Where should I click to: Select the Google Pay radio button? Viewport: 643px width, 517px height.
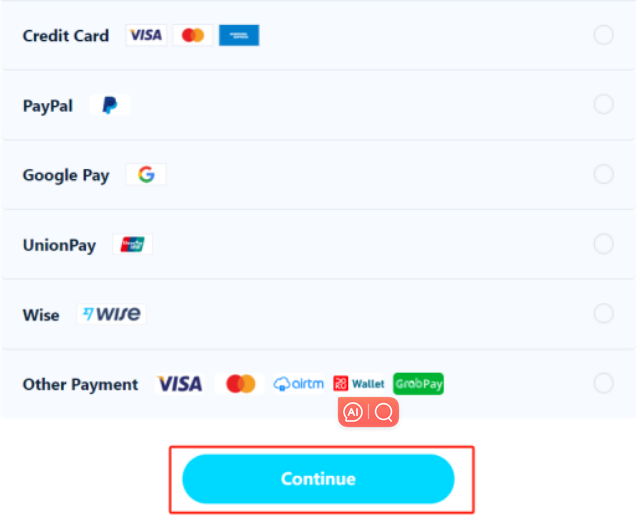(x=603, y=174)
